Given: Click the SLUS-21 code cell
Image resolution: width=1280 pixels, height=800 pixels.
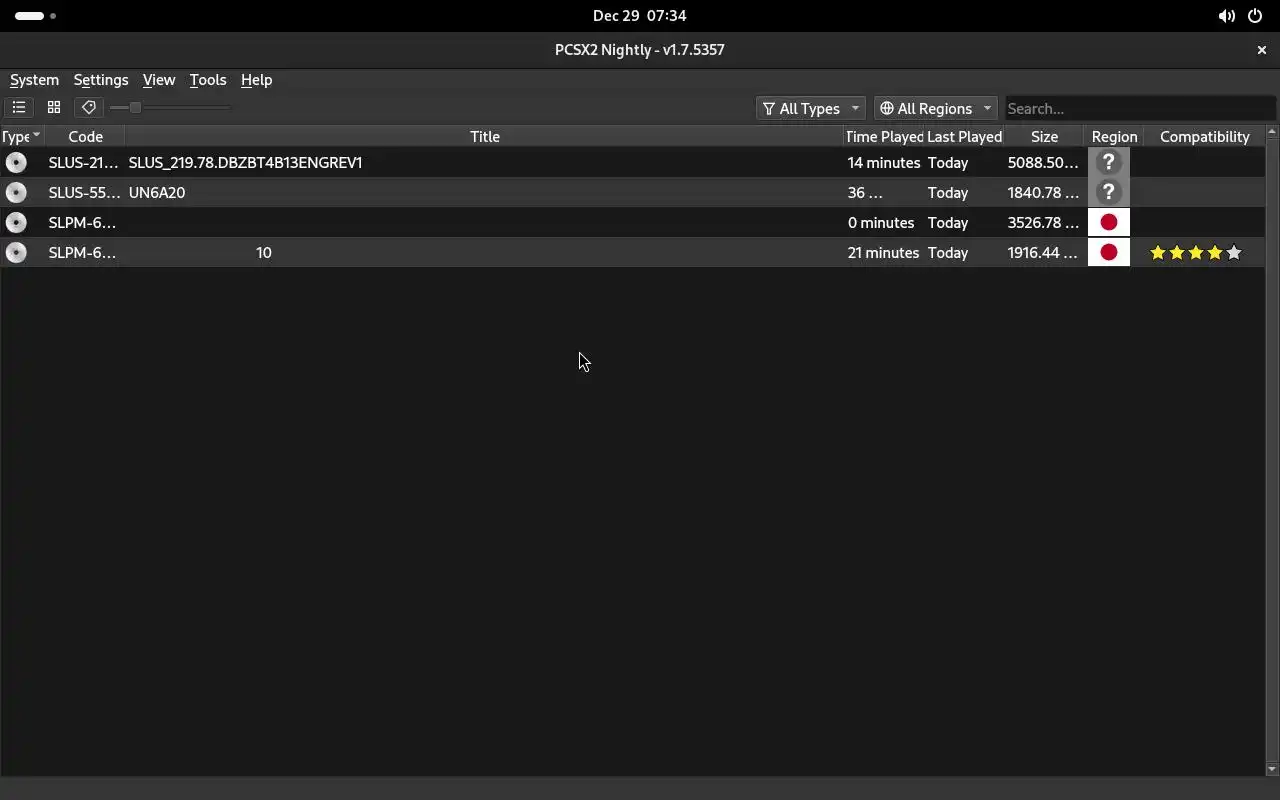Looking at the screenshot, I should (x=83, y=162).
